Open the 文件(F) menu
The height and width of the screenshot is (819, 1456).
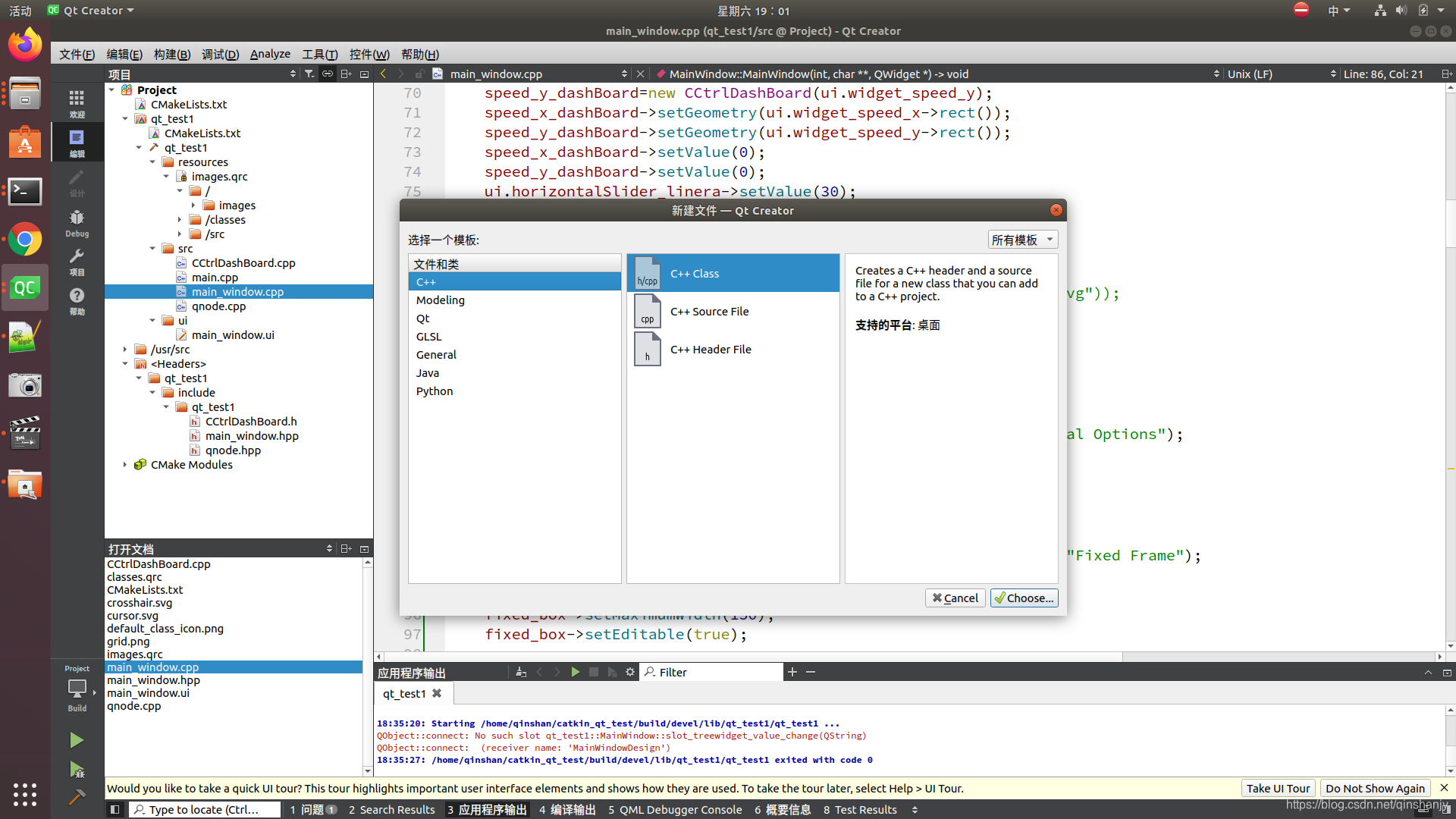(77, 54)
